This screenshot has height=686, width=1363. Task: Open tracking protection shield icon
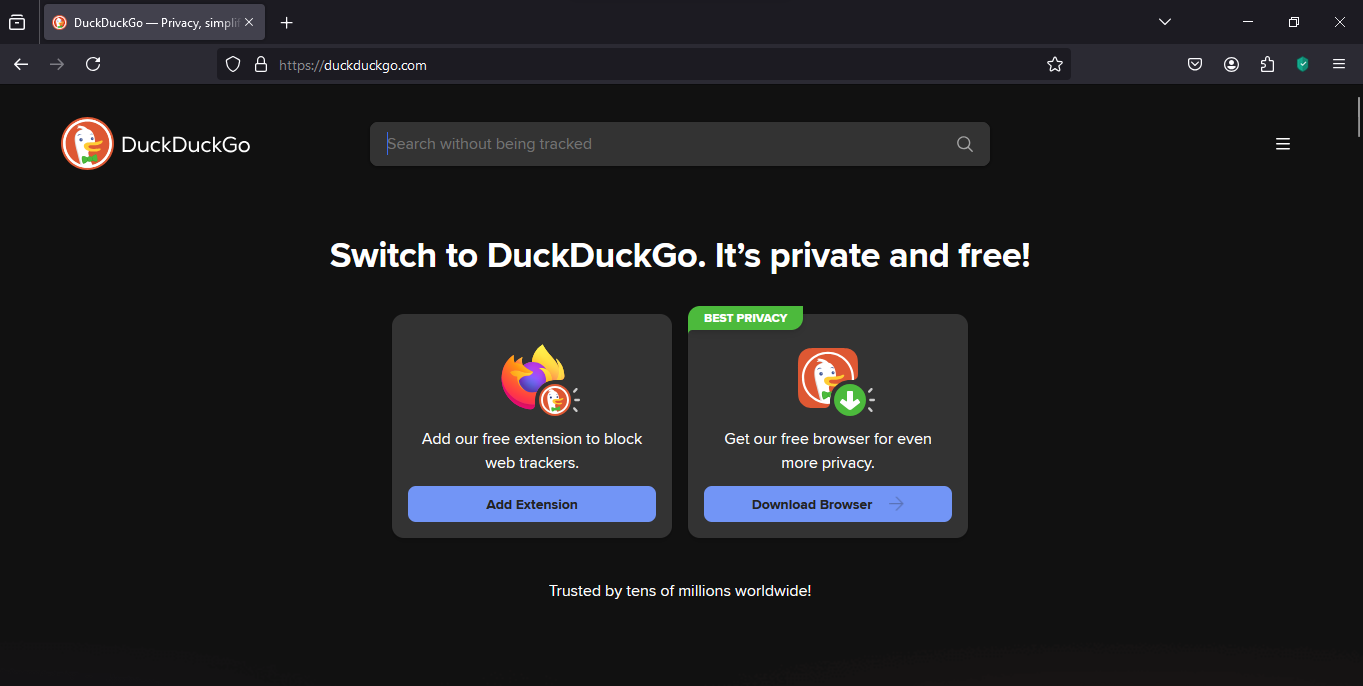click(x=233, y=64)
